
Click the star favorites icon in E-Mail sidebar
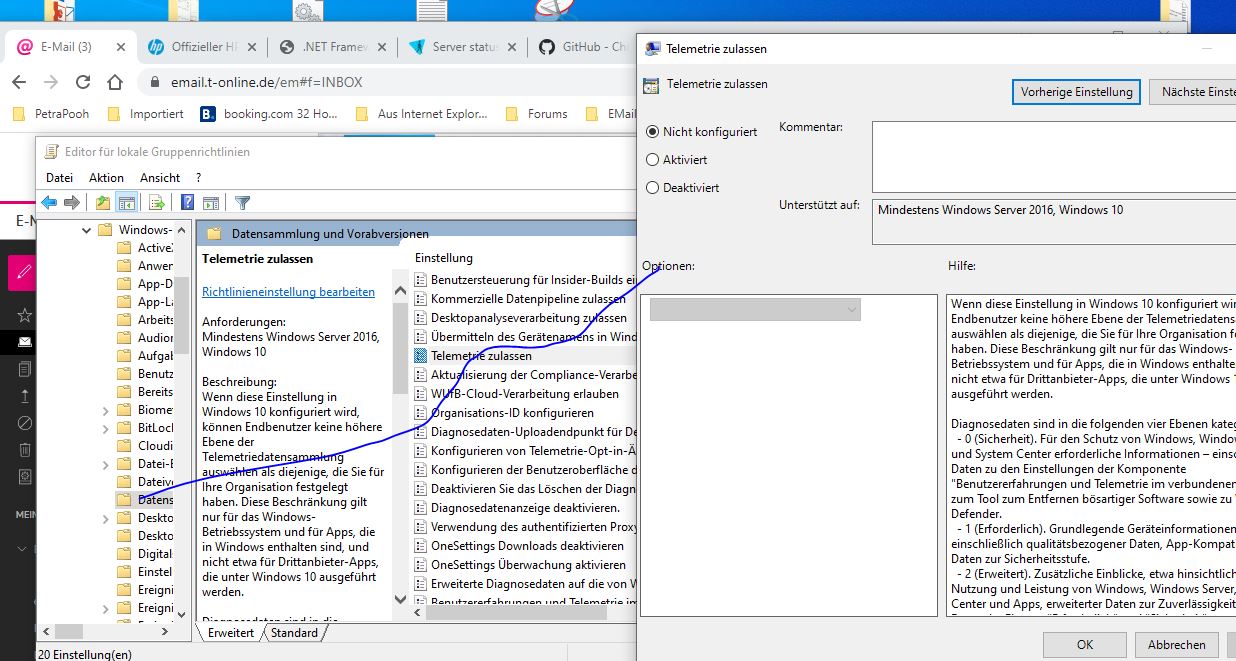coord(24,315)
